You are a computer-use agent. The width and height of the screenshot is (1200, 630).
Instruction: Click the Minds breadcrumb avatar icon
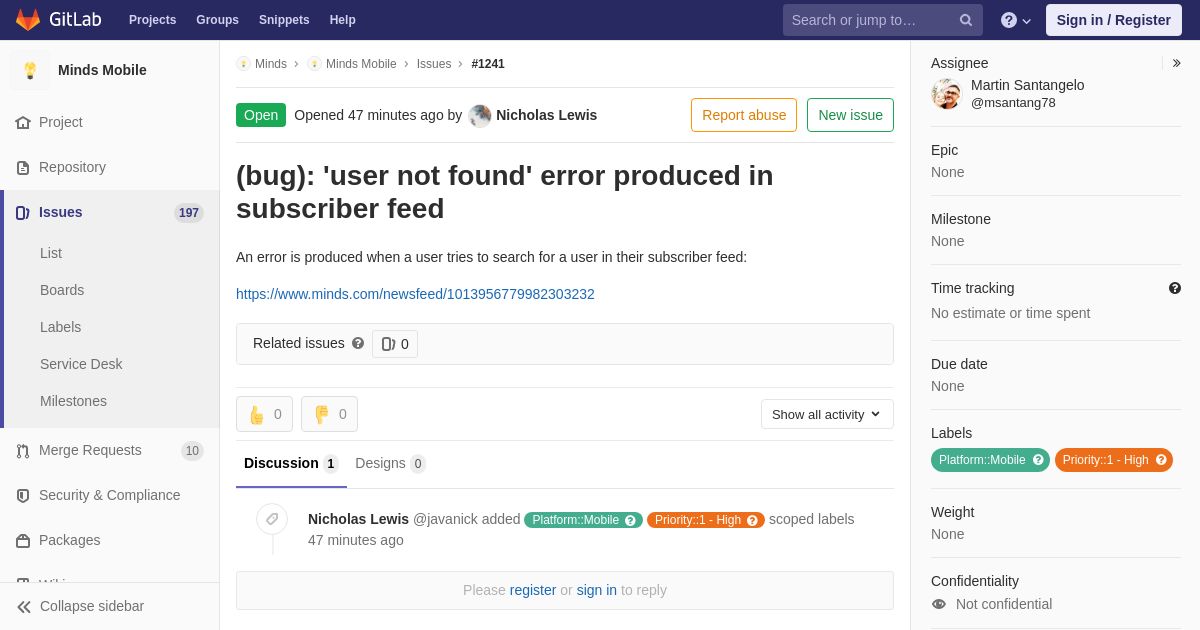(243, 64)
